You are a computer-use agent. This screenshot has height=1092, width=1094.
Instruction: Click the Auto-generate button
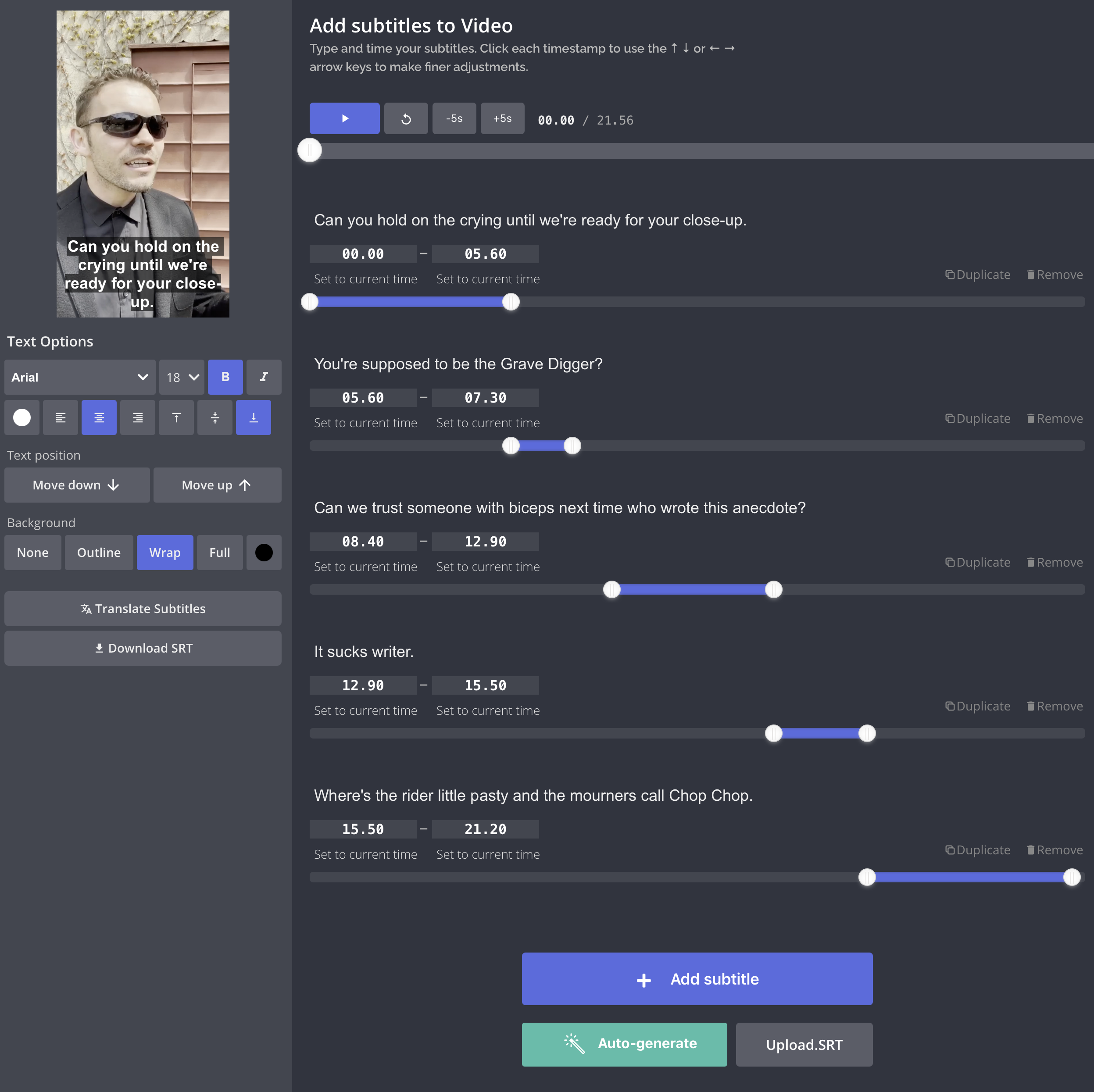click(624, 1044)
